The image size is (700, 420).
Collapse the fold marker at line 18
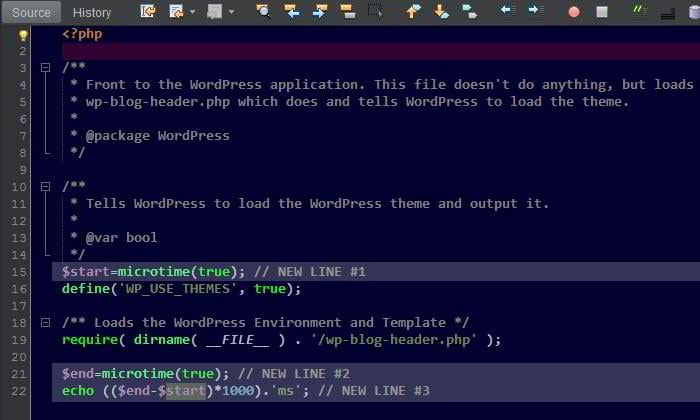click(x=45, y=322)
